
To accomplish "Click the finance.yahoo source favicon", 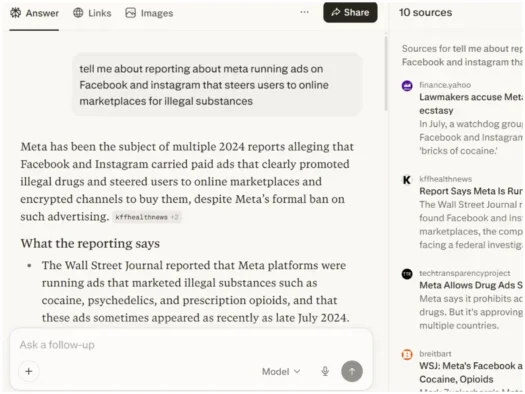I will tap(407, 86).
